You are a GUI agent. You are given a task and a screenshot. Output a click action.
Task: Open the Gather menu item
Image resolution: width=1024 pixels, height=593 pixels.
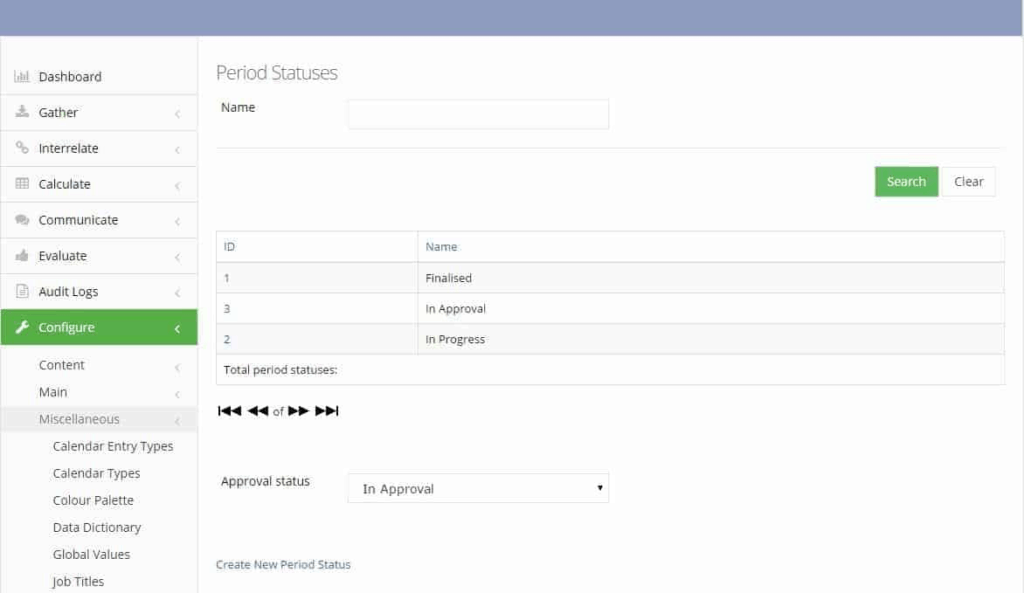[x=99, y=112]
